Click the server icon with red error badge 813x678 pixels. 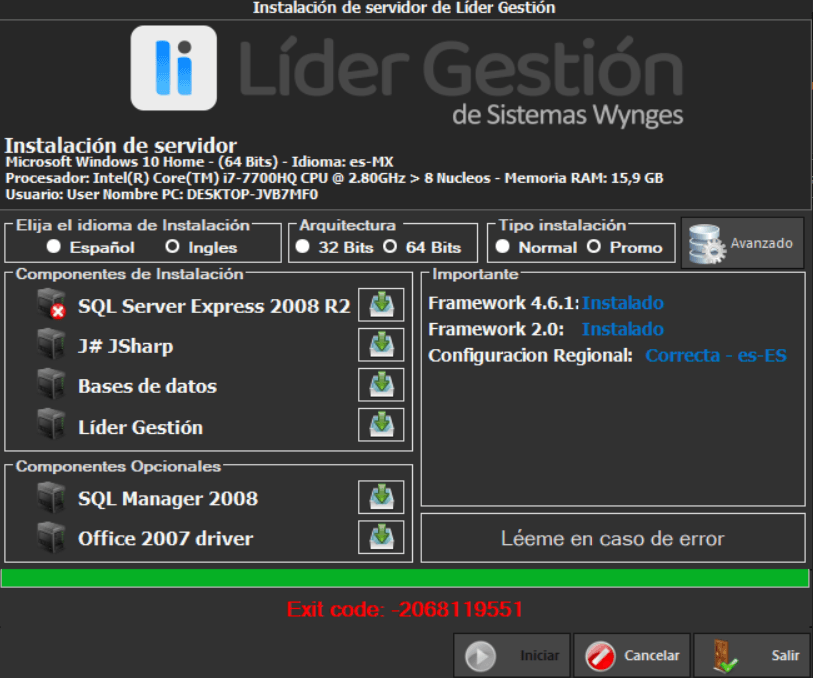(51, 305)
